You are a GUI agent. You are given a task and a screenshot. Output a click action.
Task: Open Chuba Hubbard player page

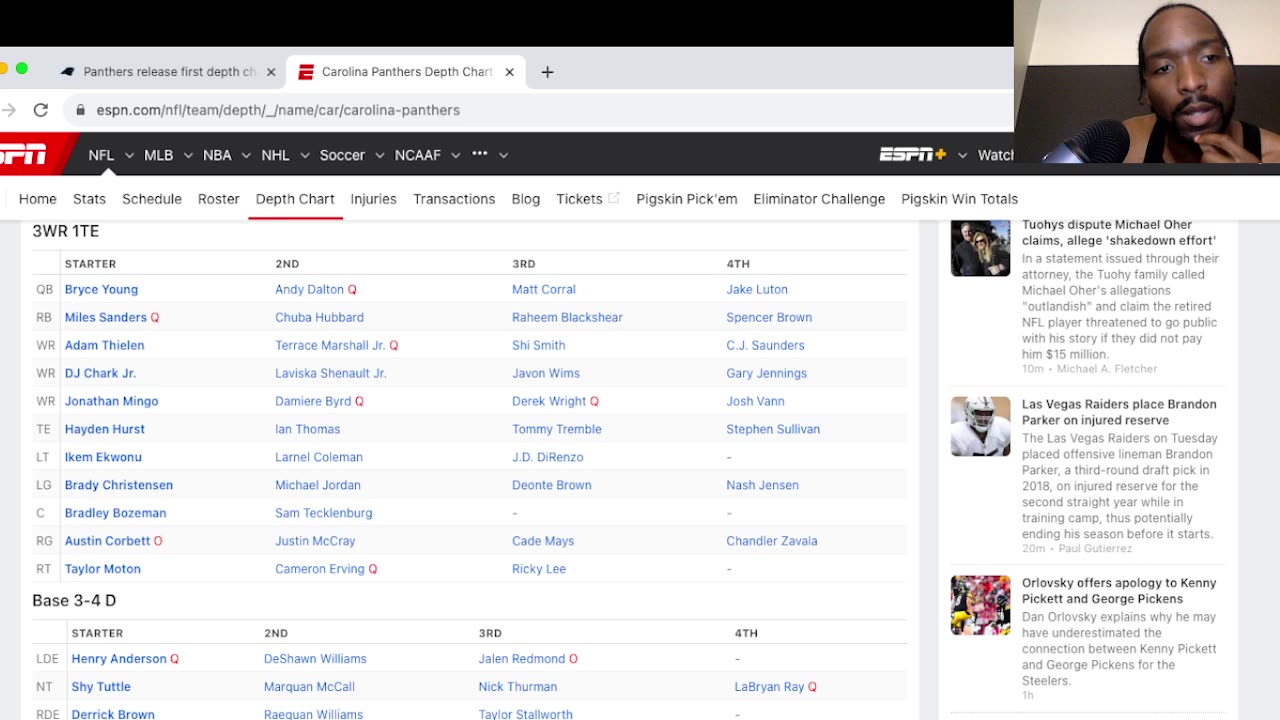click(x=319, y=317)
